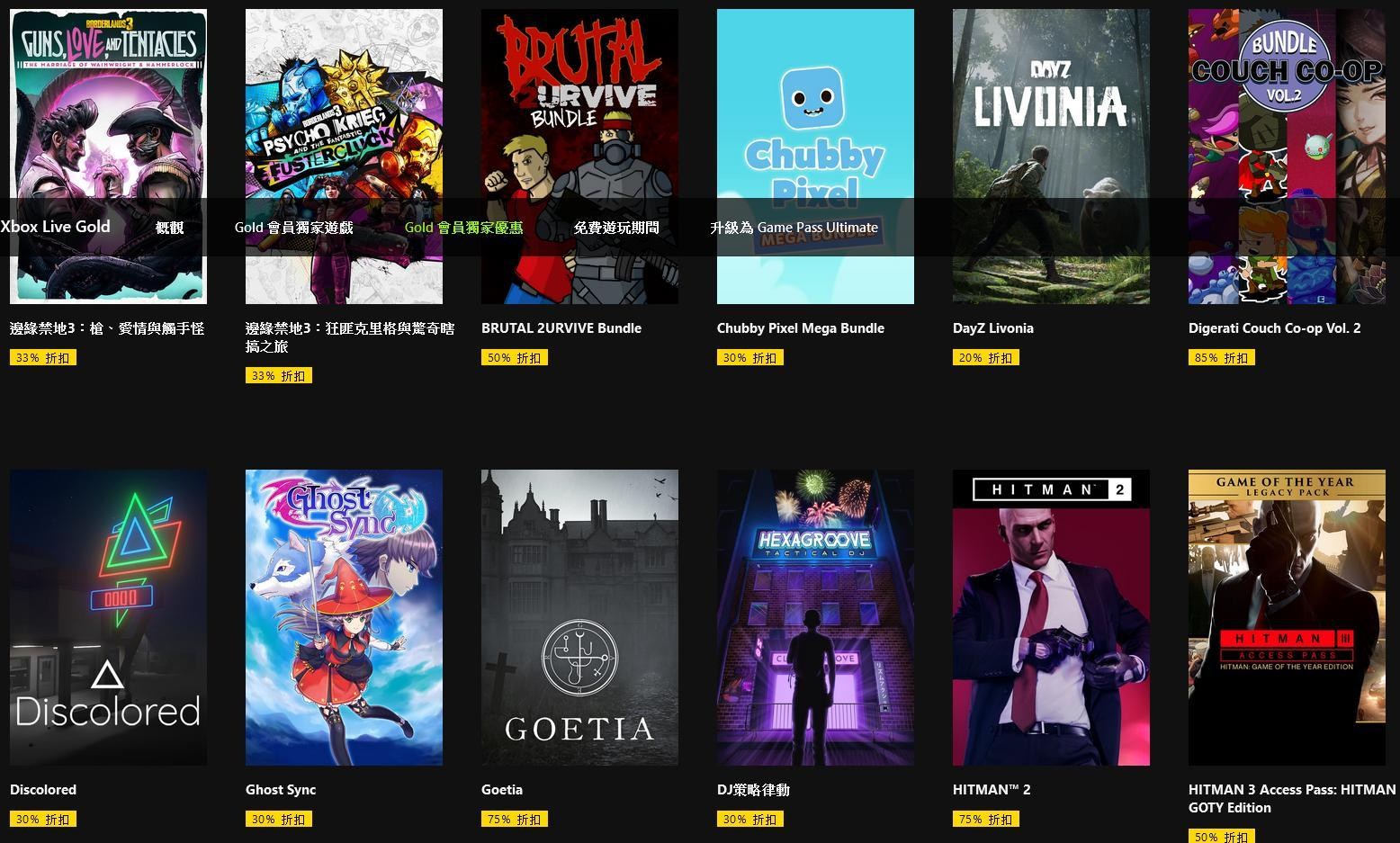Viewport: 1400px width, 843px height.
Task: Open Chubby Pixel Mega Bundle cover
Action: click(x=815, y=157)
